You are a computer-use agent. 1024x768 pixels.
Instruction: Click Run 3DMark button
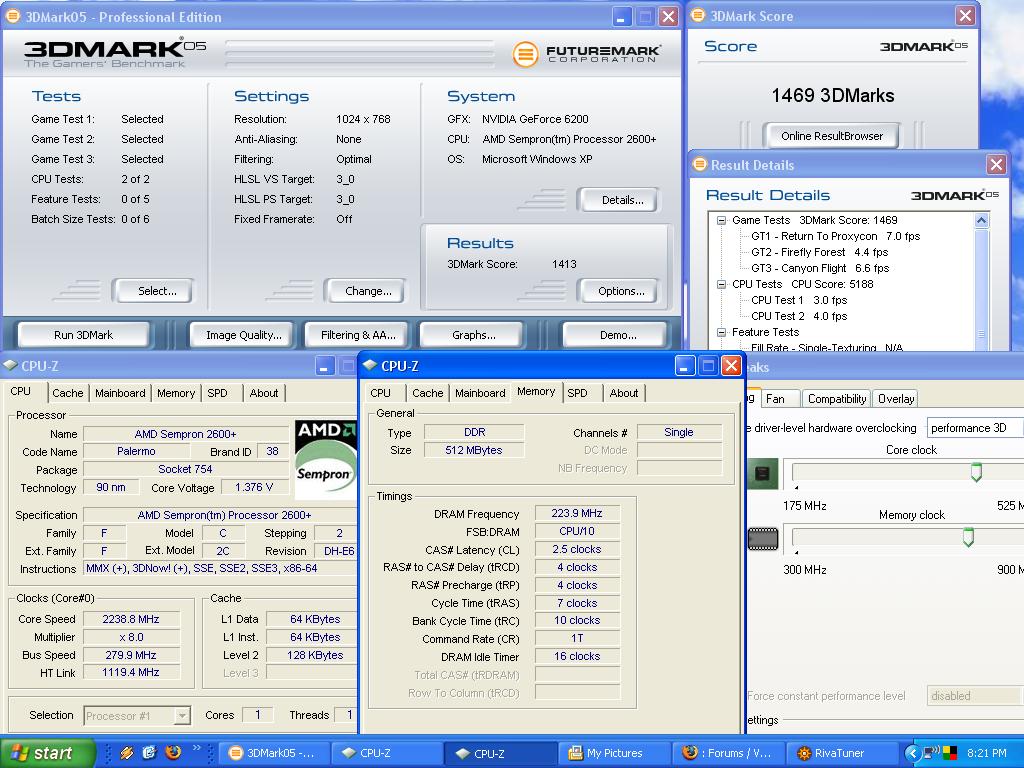(x=84, y=335)
